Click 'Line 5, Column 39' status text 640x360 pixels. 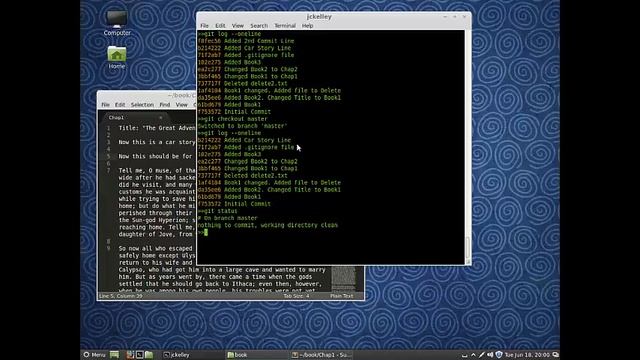pos(121,296)
